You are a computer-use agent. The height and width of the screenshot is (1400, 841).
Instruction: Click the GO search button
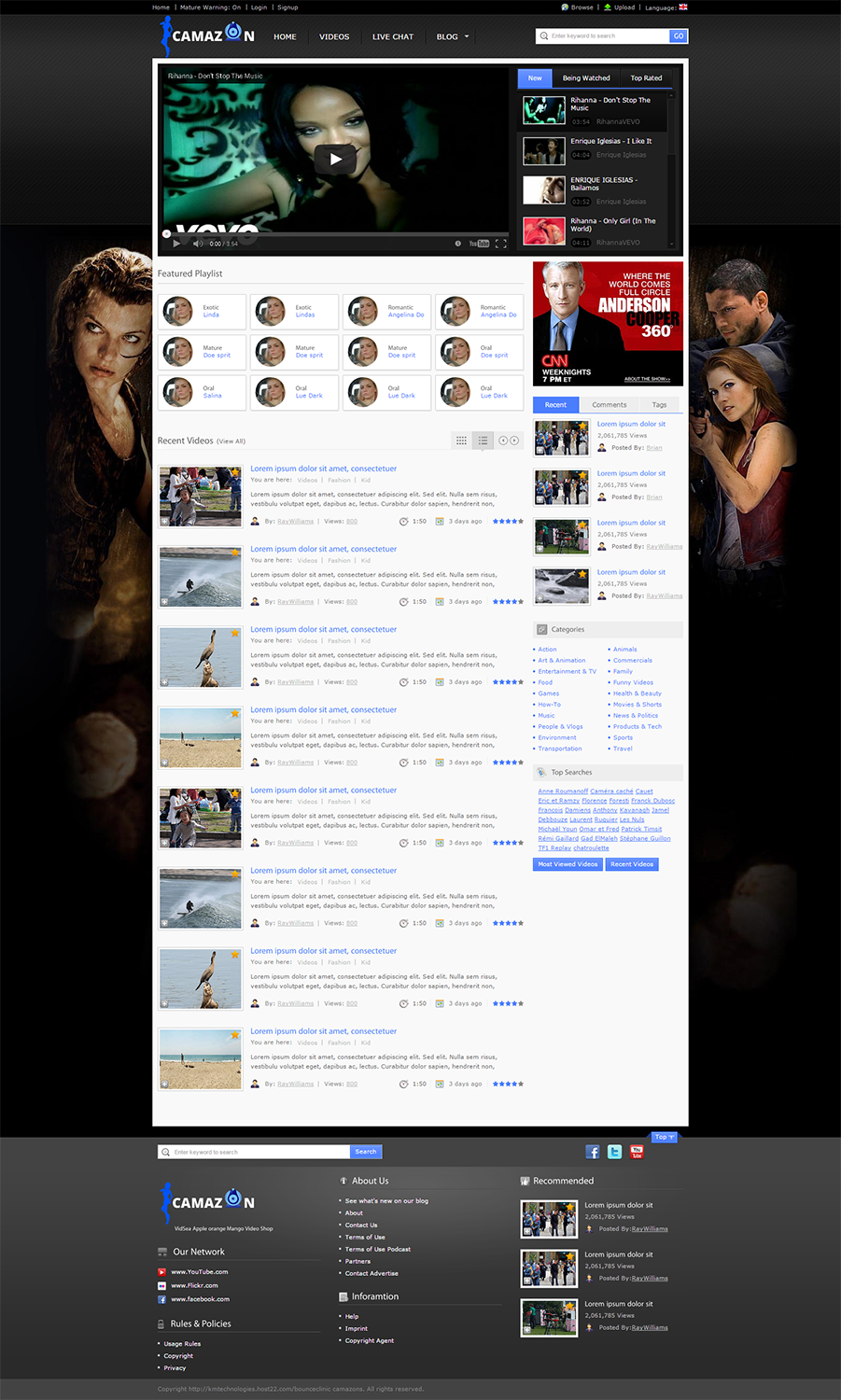coord(679,35)
